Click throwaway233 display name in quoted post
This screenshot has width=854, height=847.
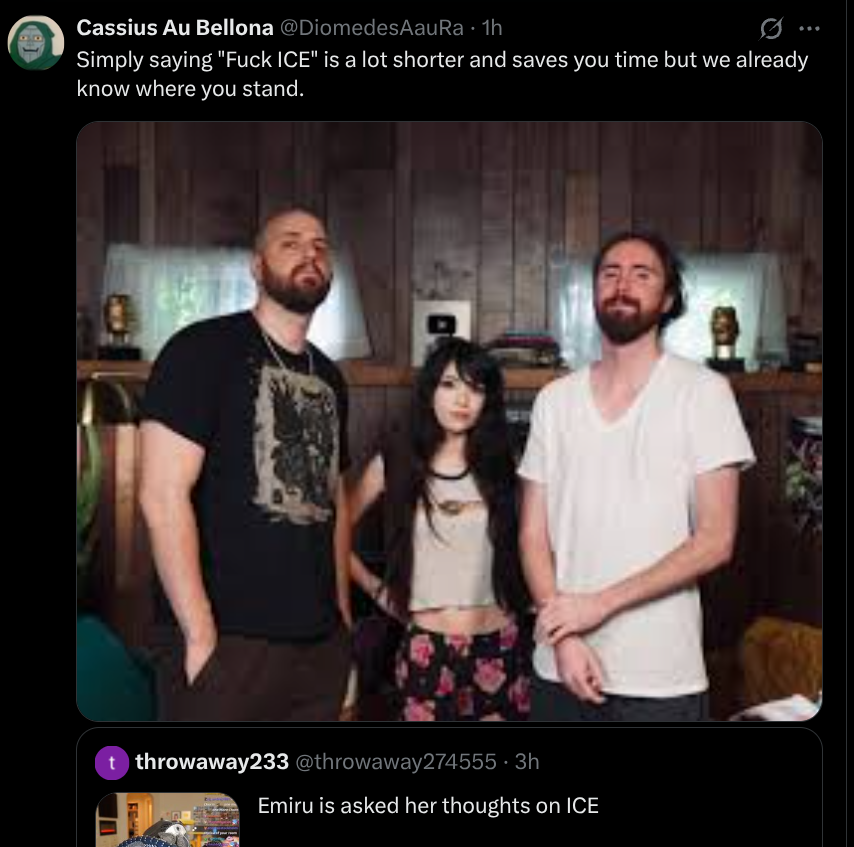coord(212,761)
